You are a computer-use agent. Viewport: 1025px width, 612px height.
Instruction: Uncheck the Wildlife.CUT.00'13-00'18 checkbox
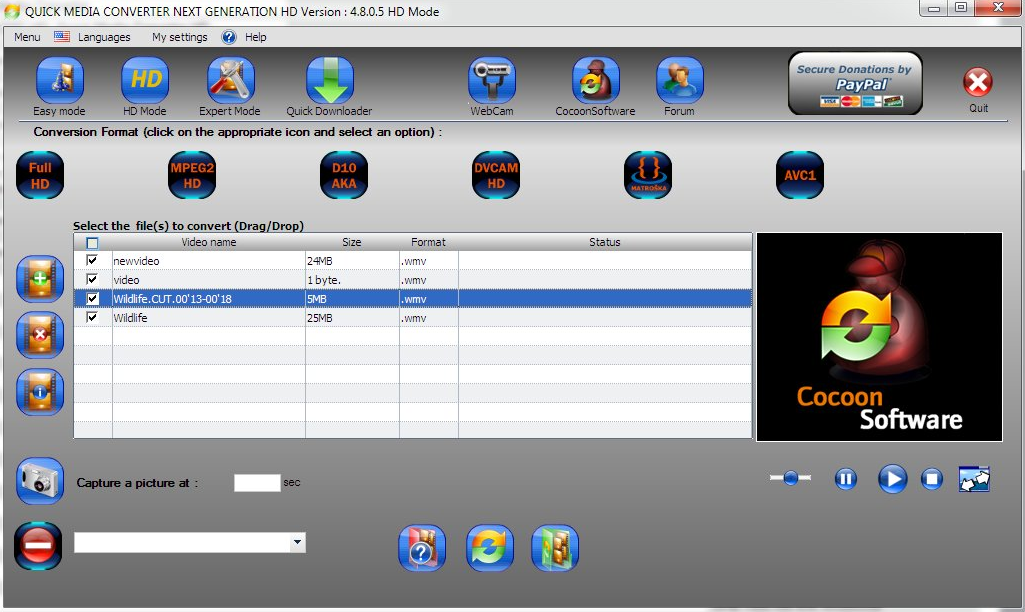[x=92, y=298]
